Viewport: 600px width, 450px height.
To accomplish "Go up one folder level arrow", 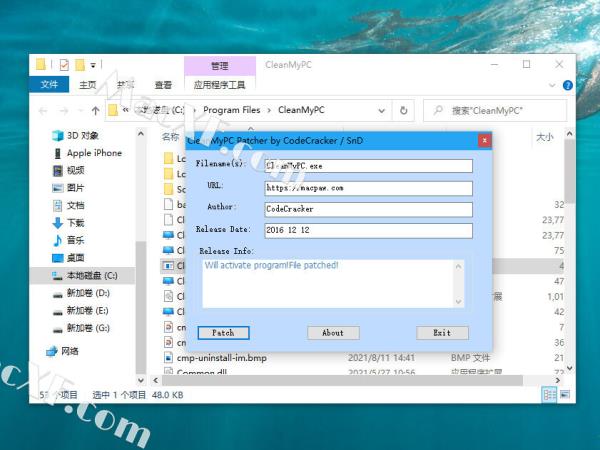I will pyautogui.click(x=95, y=111).
